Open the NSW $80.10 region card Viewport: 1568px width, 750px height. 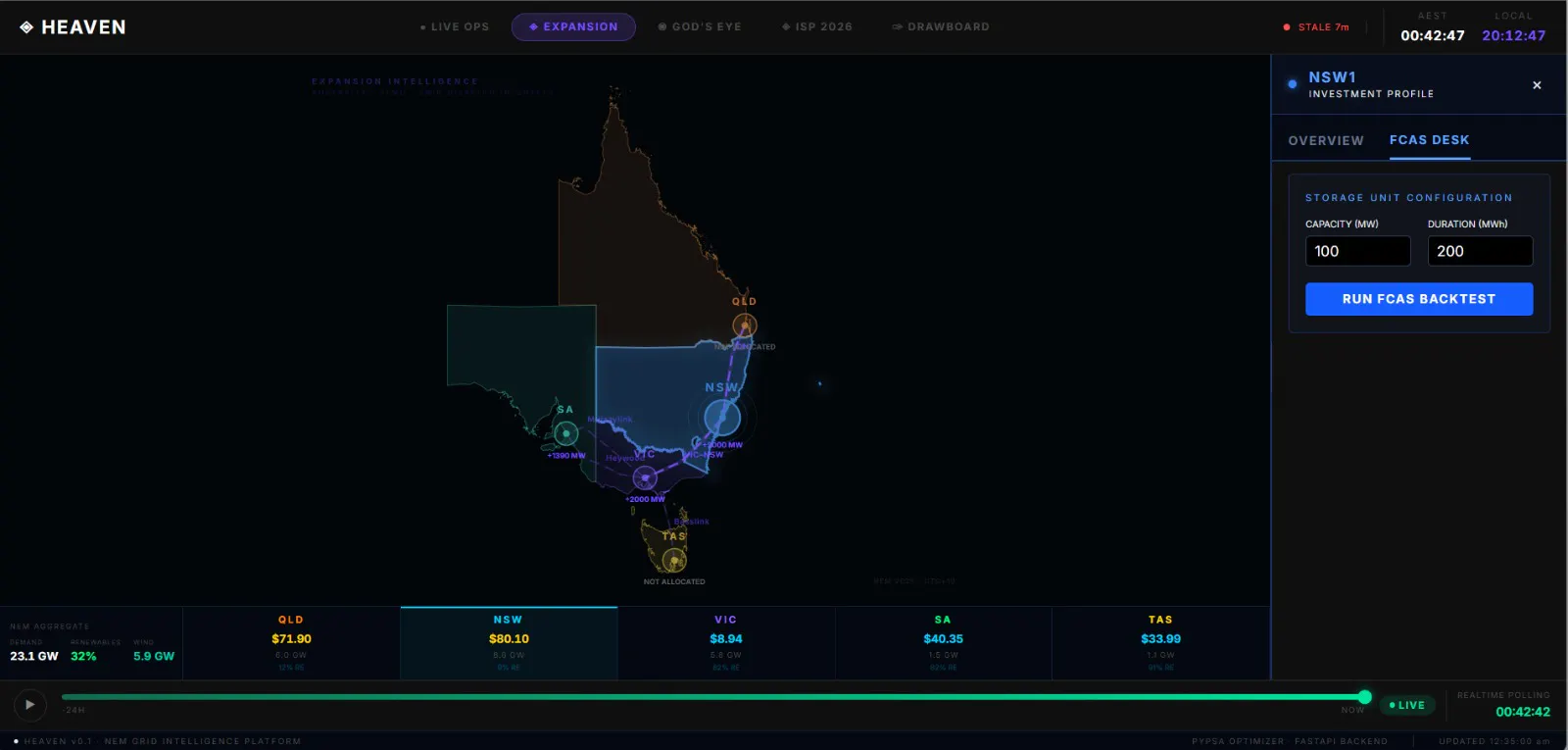(x=509, y=643)
